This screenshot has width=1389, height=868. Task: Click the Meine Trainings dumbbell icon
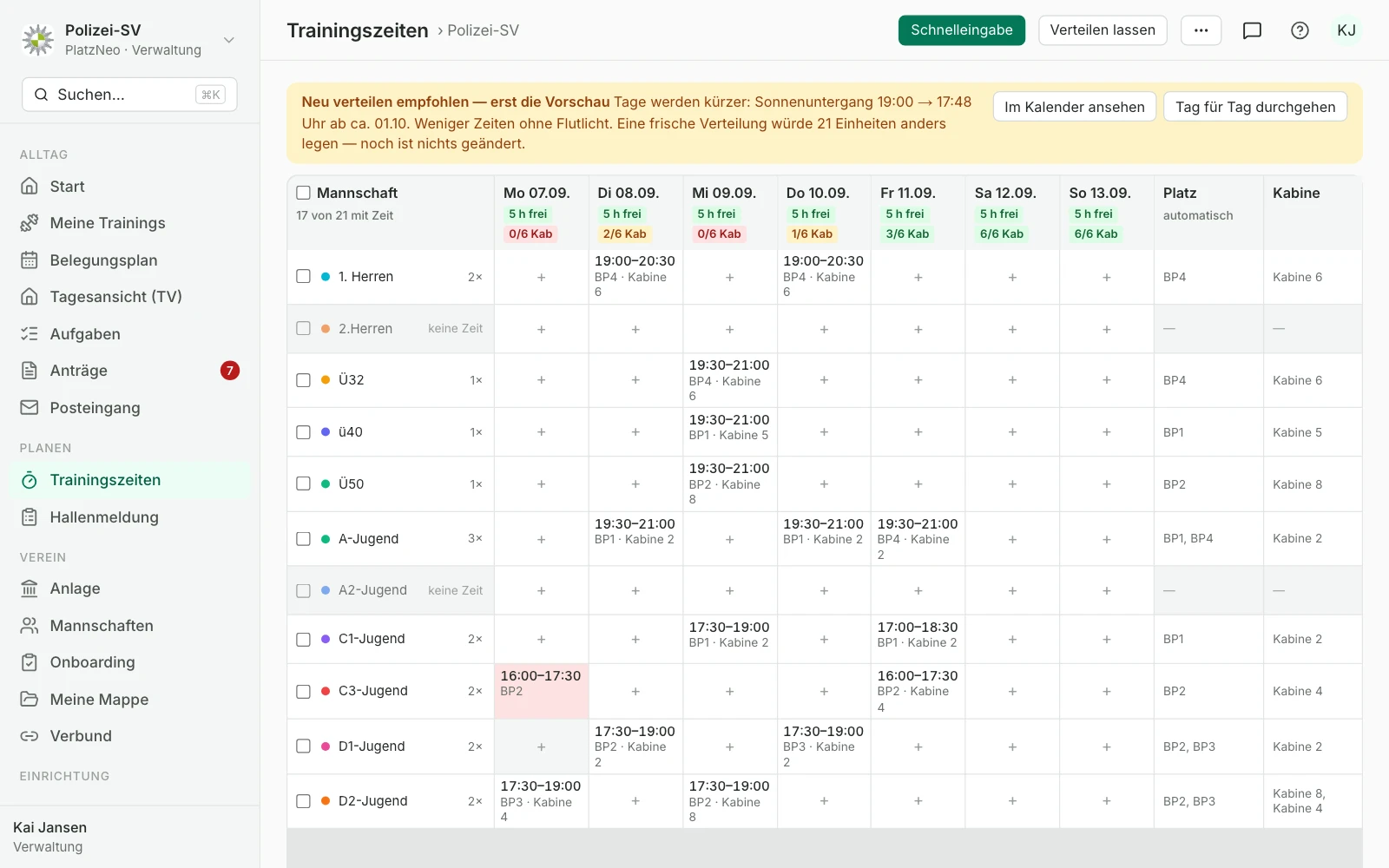click(x=30, y=223)
